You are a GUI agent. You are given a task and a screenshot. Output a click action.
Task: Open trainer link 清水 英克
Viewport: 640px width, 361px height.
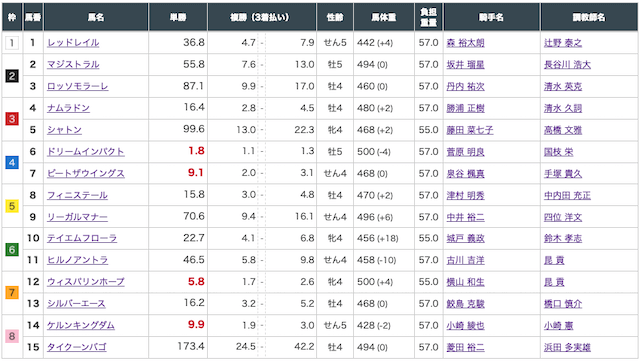[x=563, y=87]
